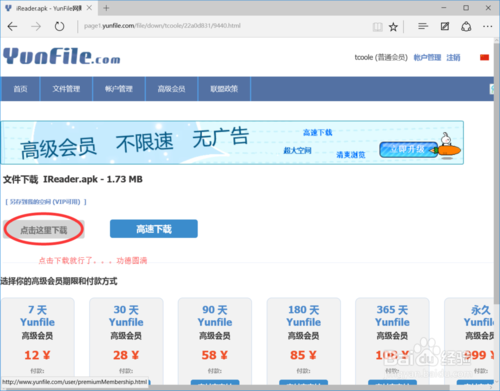The image size is (500, 391).
Task: Open 首页 in navigation bar
Action: pyautogui.click(x=20, y=89)
